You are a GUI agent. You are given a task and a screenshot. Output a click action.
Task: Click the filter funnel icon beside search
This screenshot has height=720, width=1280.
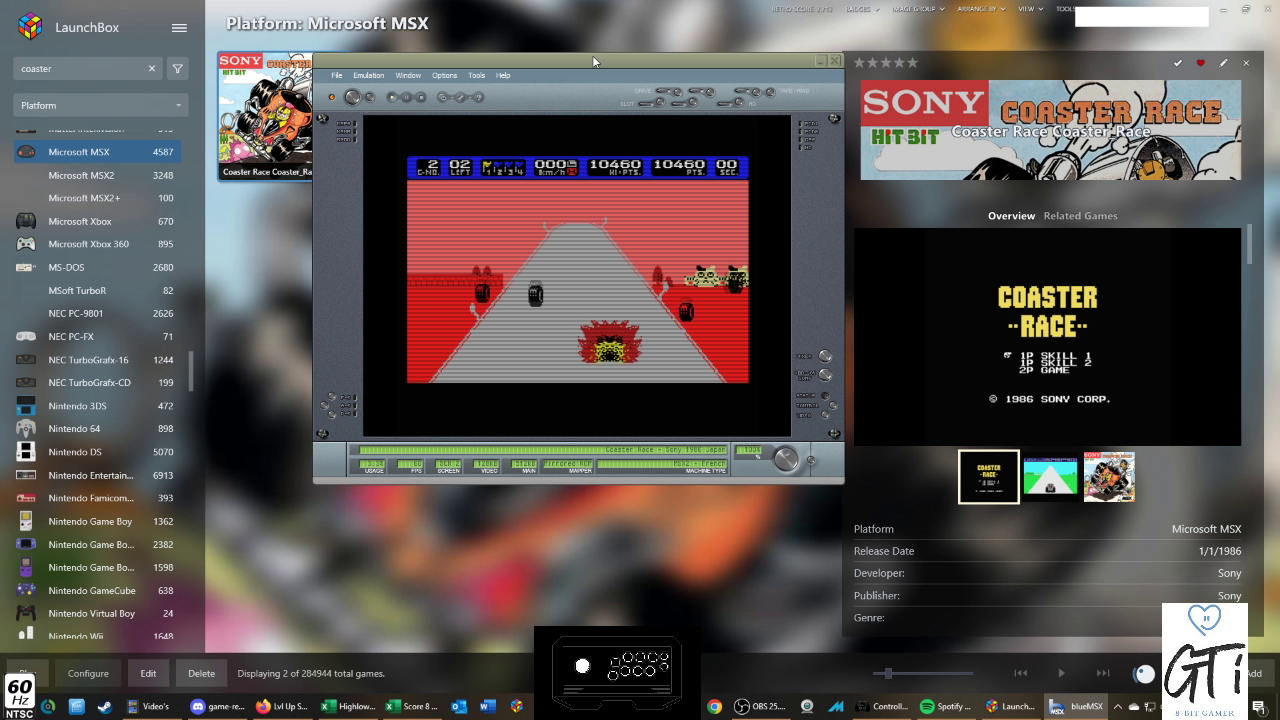click(x=177, y=69)
